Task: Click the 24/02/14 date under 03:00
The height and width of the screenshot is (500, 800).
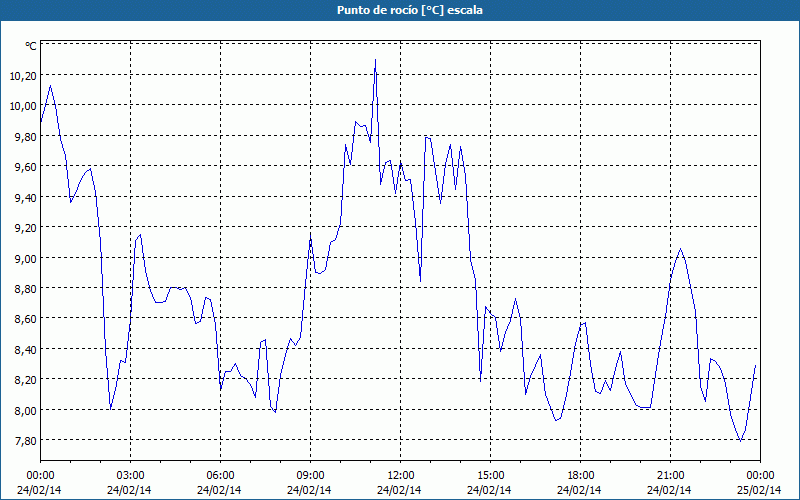Action: pos(129,490)
